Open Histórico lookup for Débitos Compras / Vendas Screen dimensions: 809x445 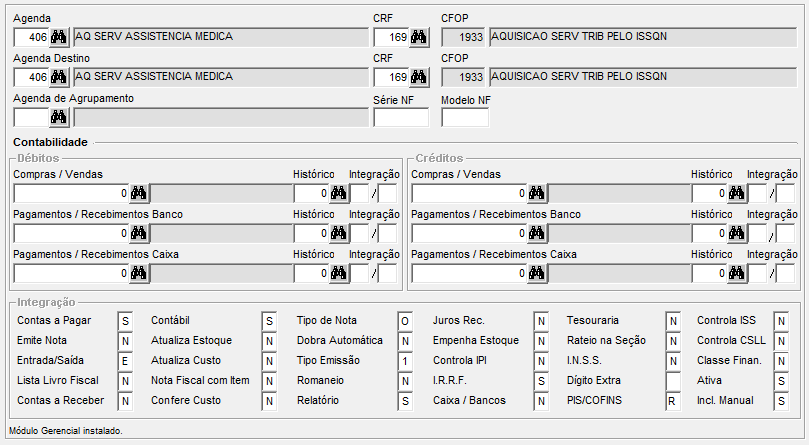[339, 193]
